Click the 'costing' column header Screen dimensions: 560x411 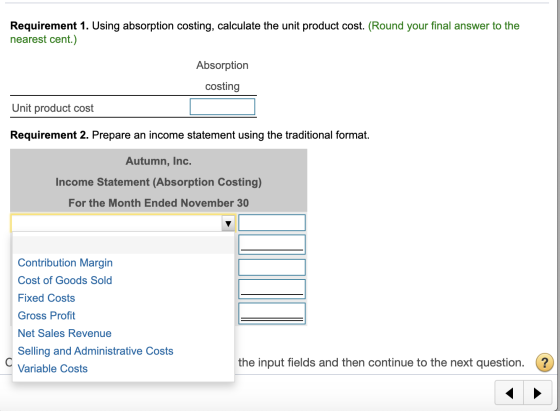(222, 86)
